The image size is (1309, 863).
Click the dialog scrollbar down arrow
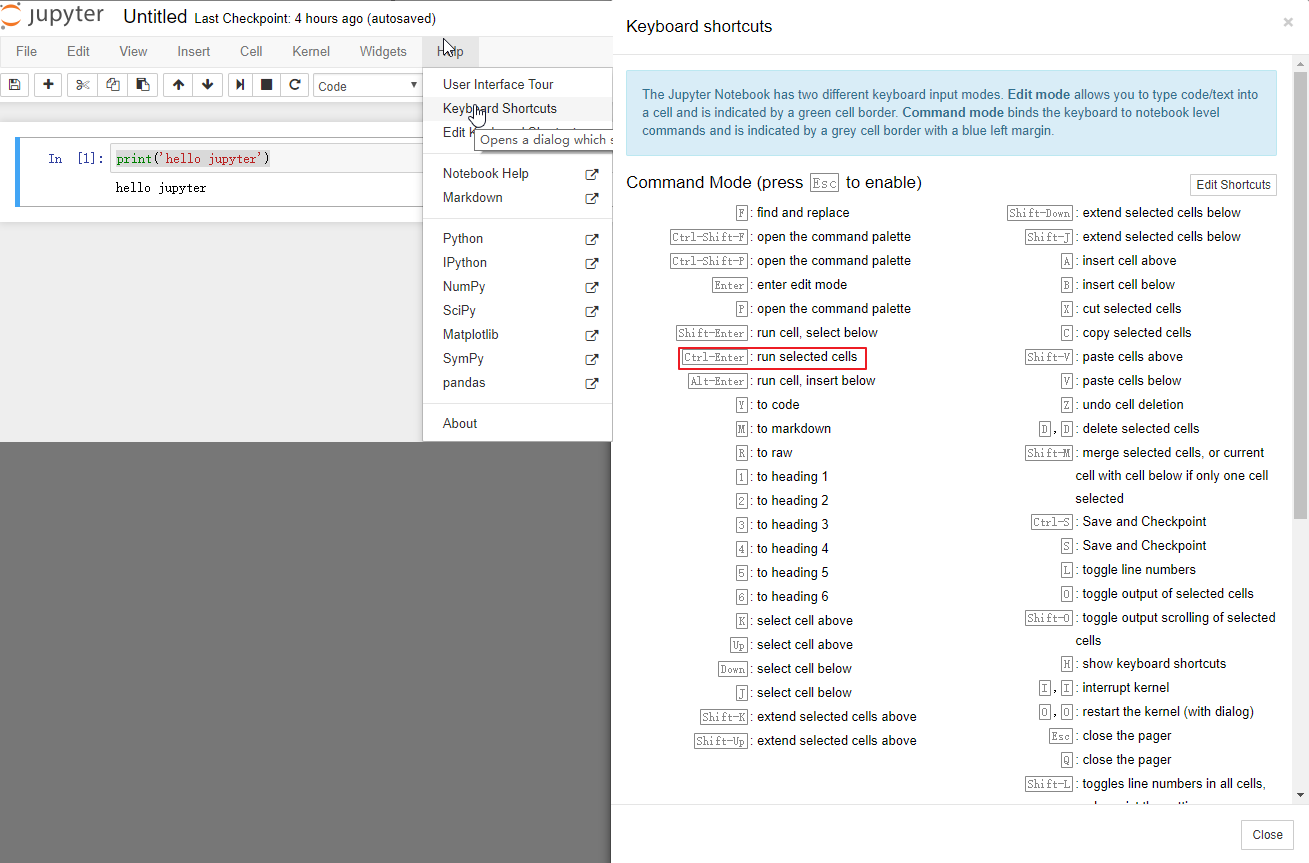point(1300,795)
